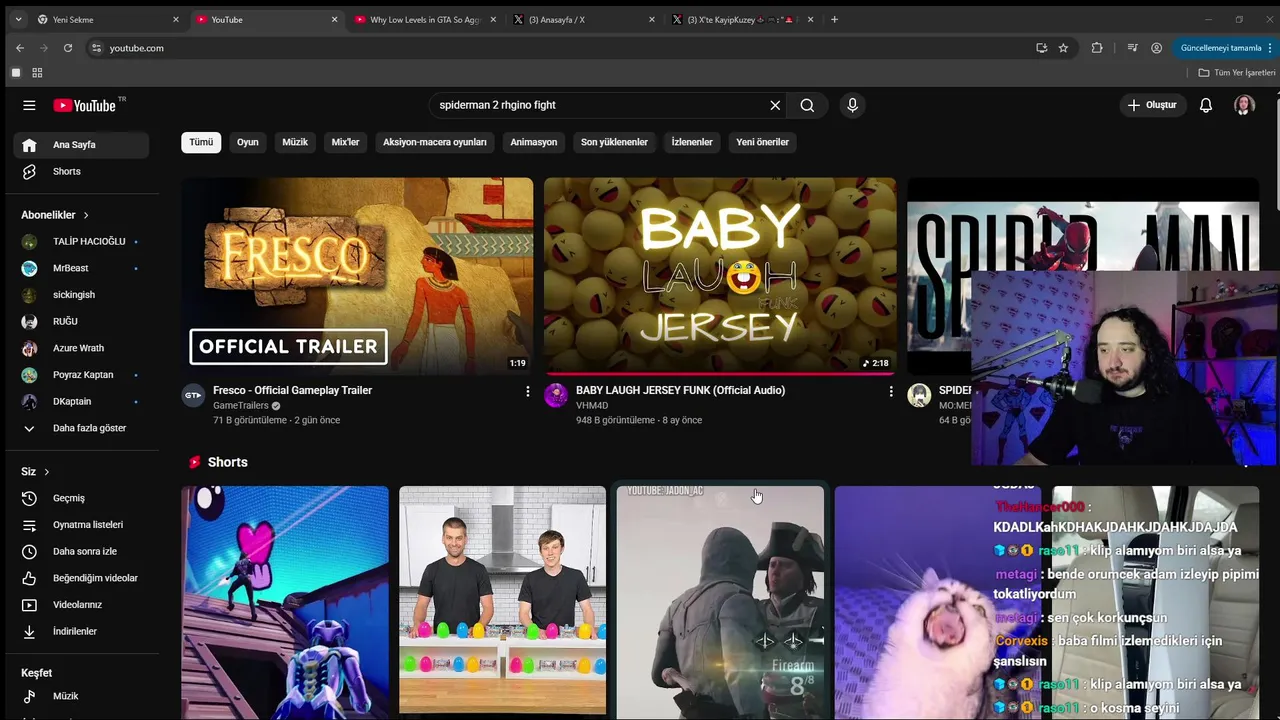
Task: Select the Oyun filter chip
Action: click(248, 142)
